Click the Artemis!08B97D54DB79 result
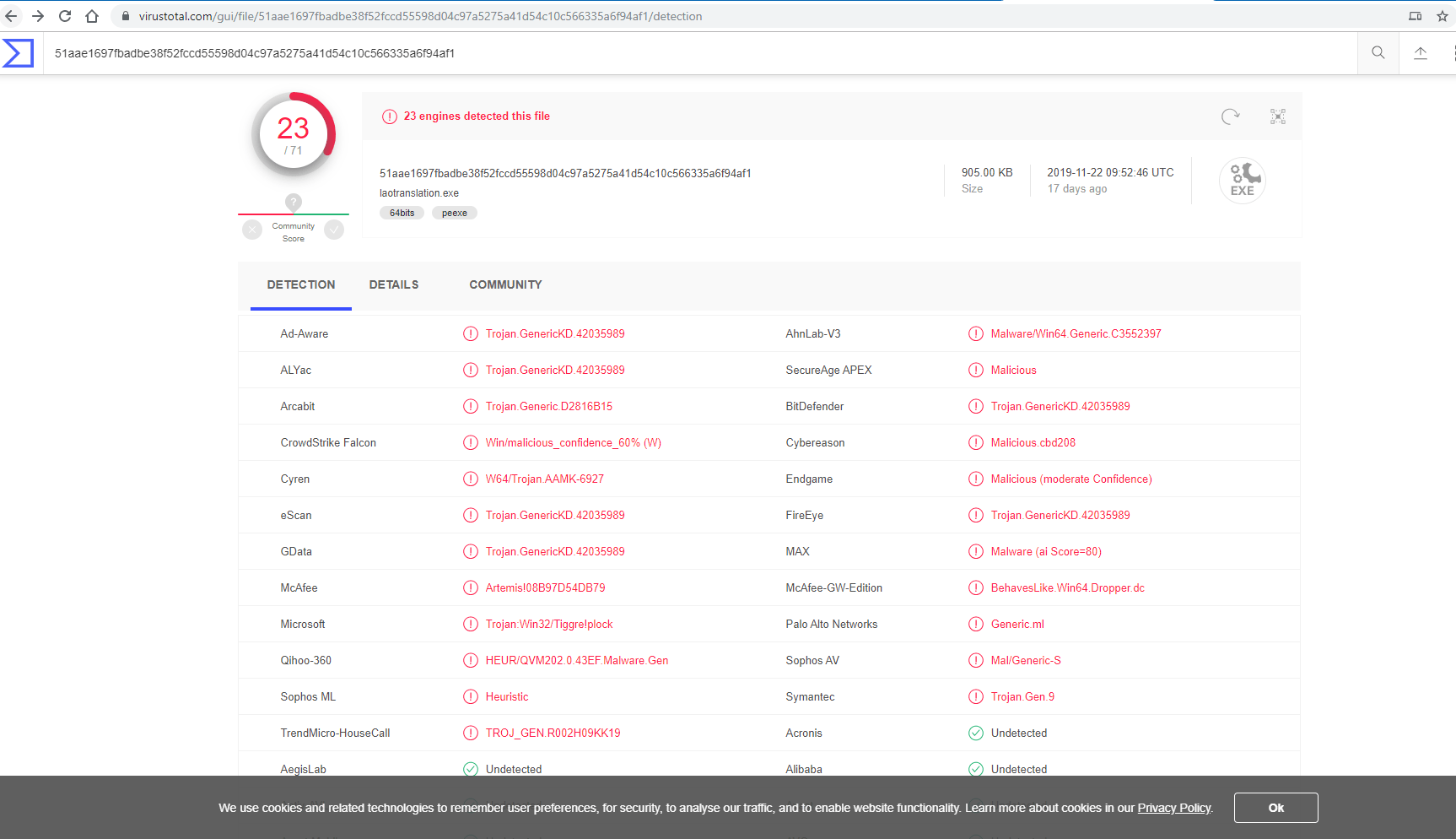The width and height of the screenshot is (1456, 839). click(545, 587)
